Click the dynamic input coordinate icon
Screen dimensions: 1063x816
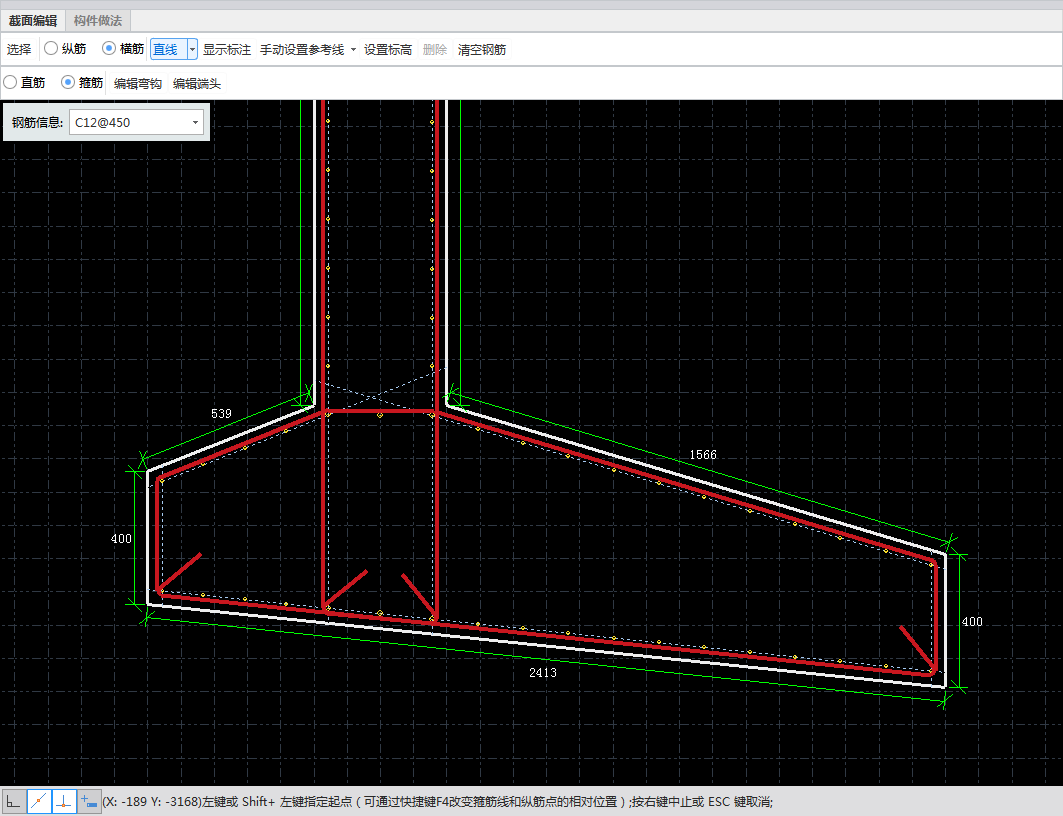pyautogui.click(x=89, y=802)
